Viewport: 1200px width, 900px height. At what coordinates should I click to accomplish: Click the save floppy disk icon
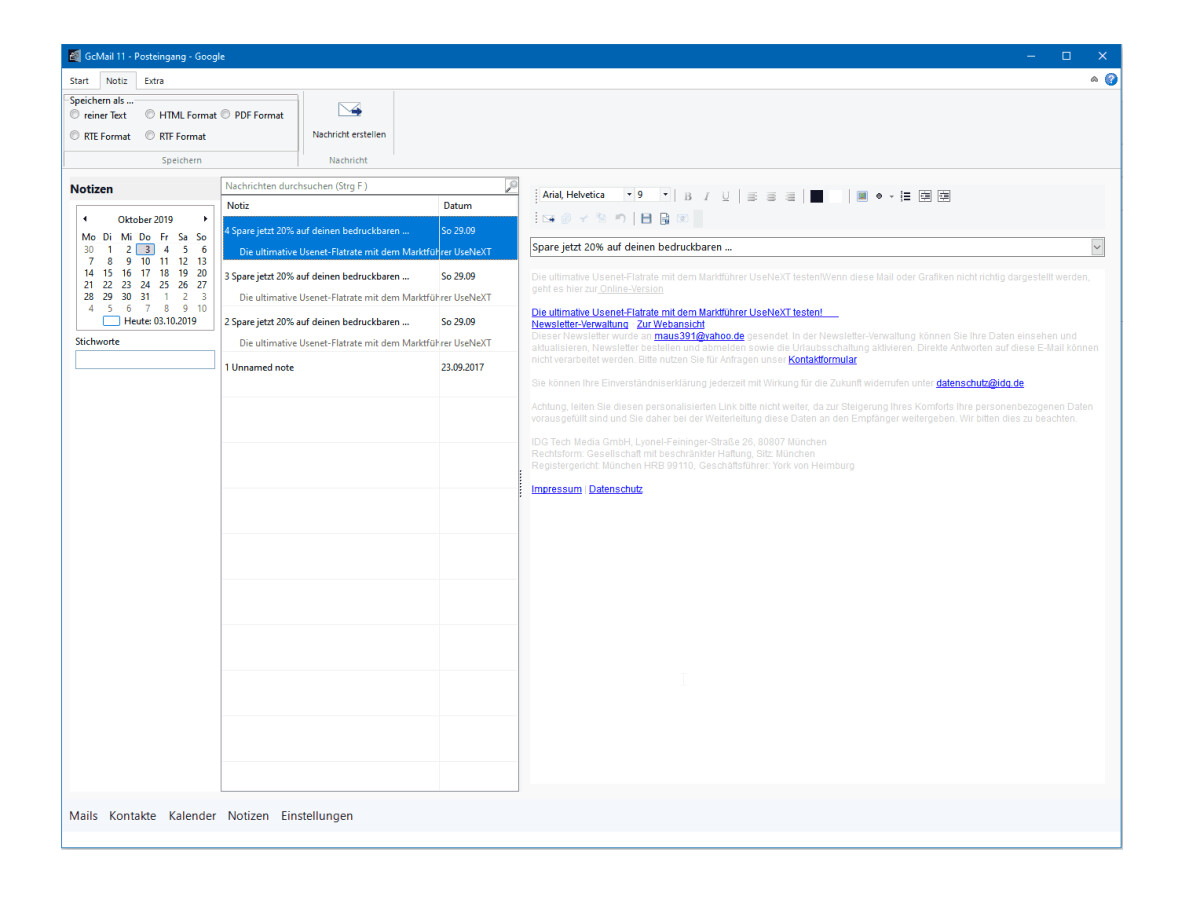(646, 218)
